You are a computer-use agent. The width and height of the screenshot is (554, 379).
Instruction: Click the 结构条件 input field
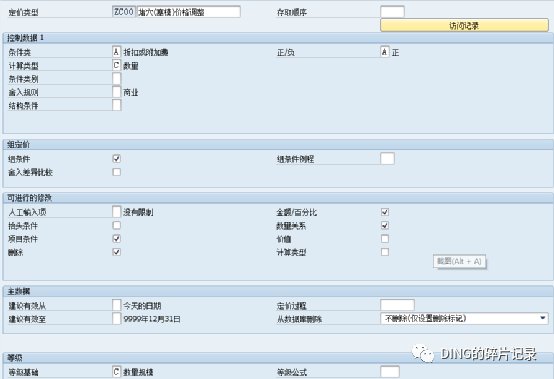coord(117,105)
